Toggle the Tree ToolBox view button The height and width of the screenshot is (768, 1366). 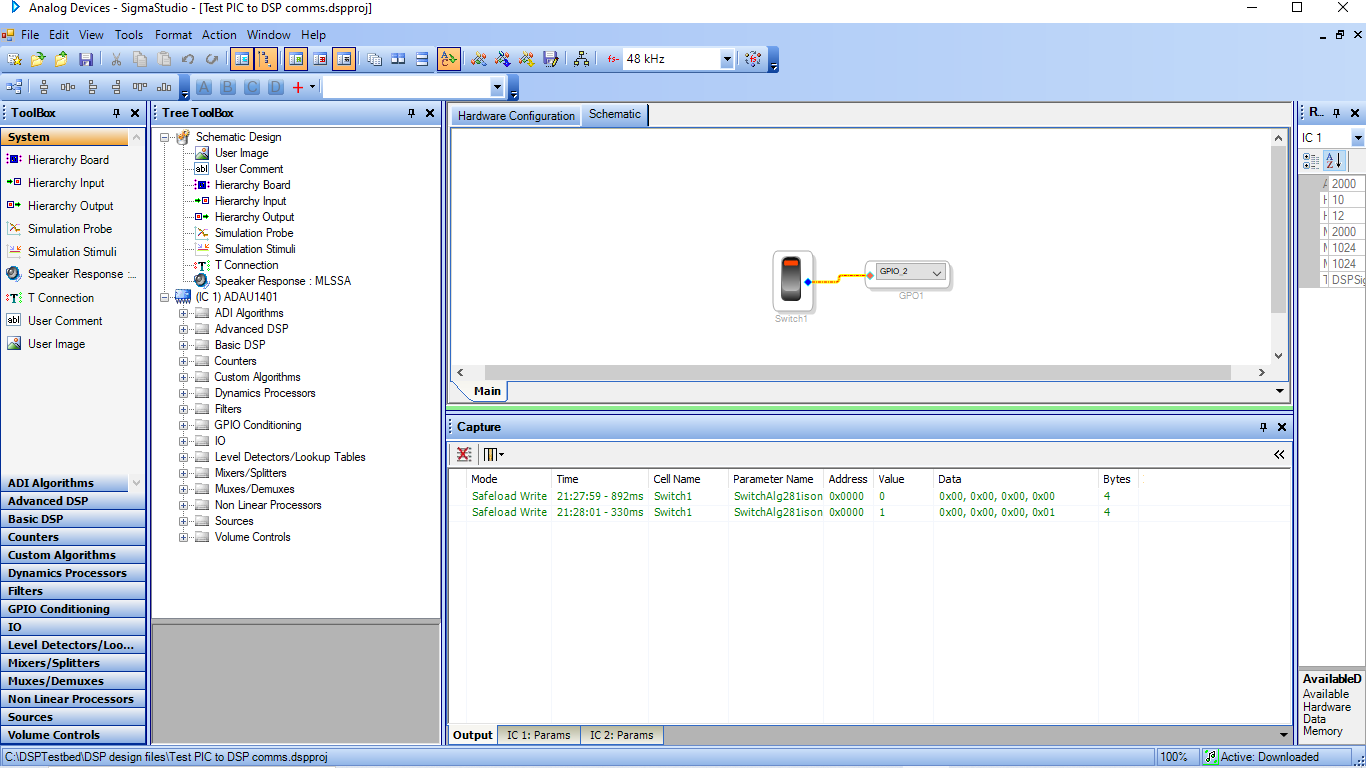(x=265, y=59)
